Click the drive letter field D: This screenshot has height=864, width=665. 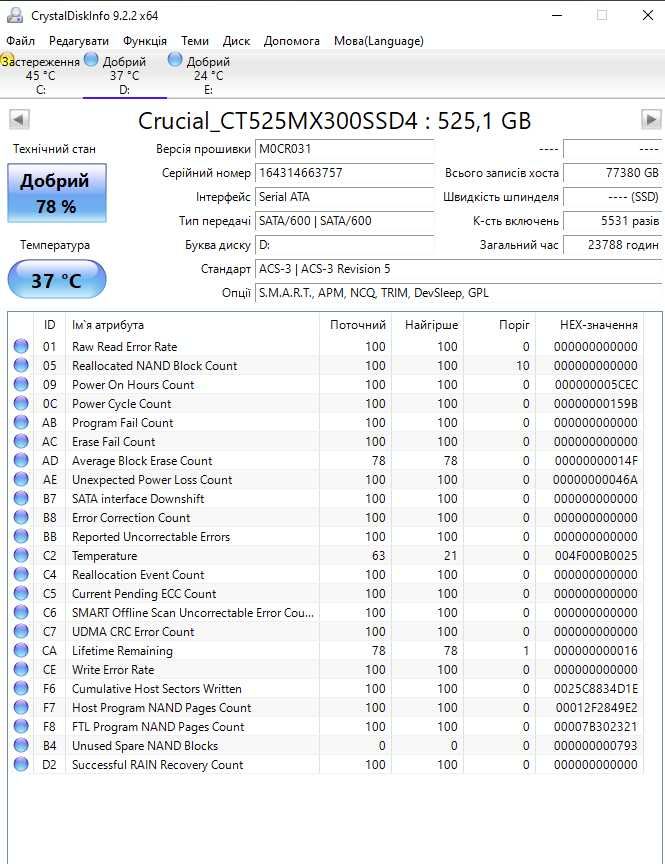[x=344, y=245]
